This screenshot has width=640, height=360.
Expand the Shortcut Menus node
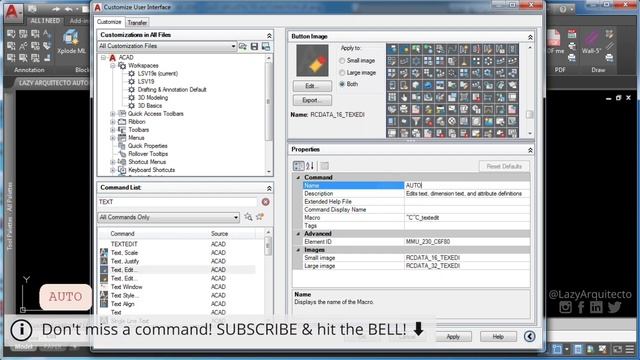click(x=113, y=162)
